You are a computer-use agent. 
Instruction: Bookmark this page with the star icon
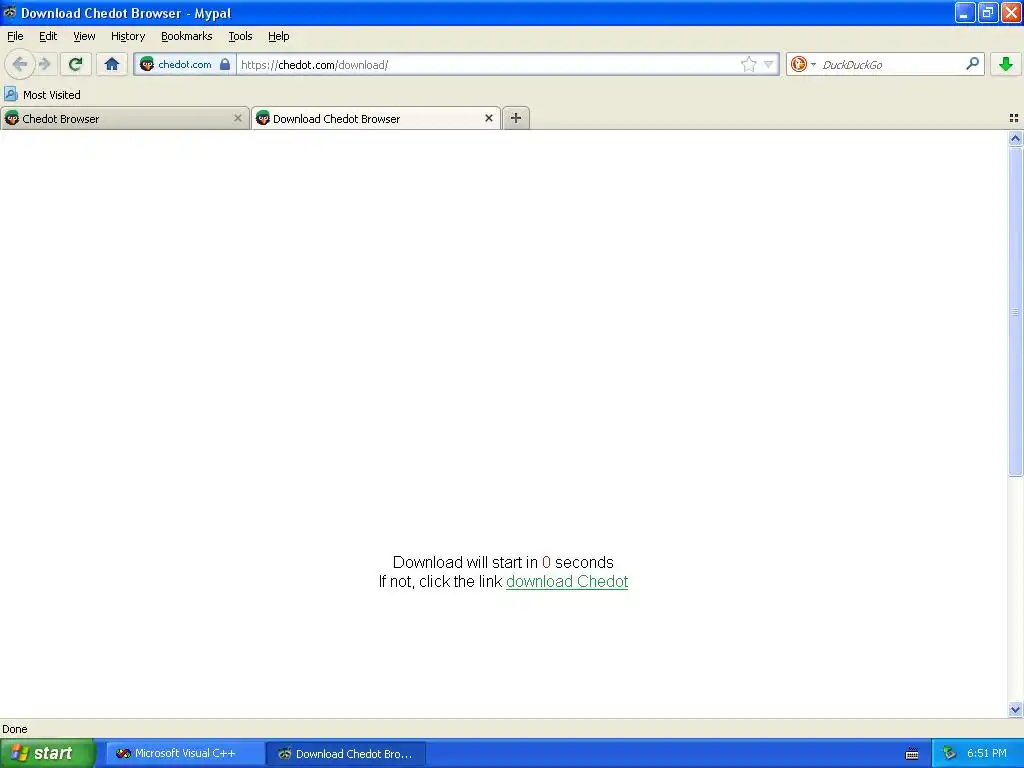click(748, 64)
